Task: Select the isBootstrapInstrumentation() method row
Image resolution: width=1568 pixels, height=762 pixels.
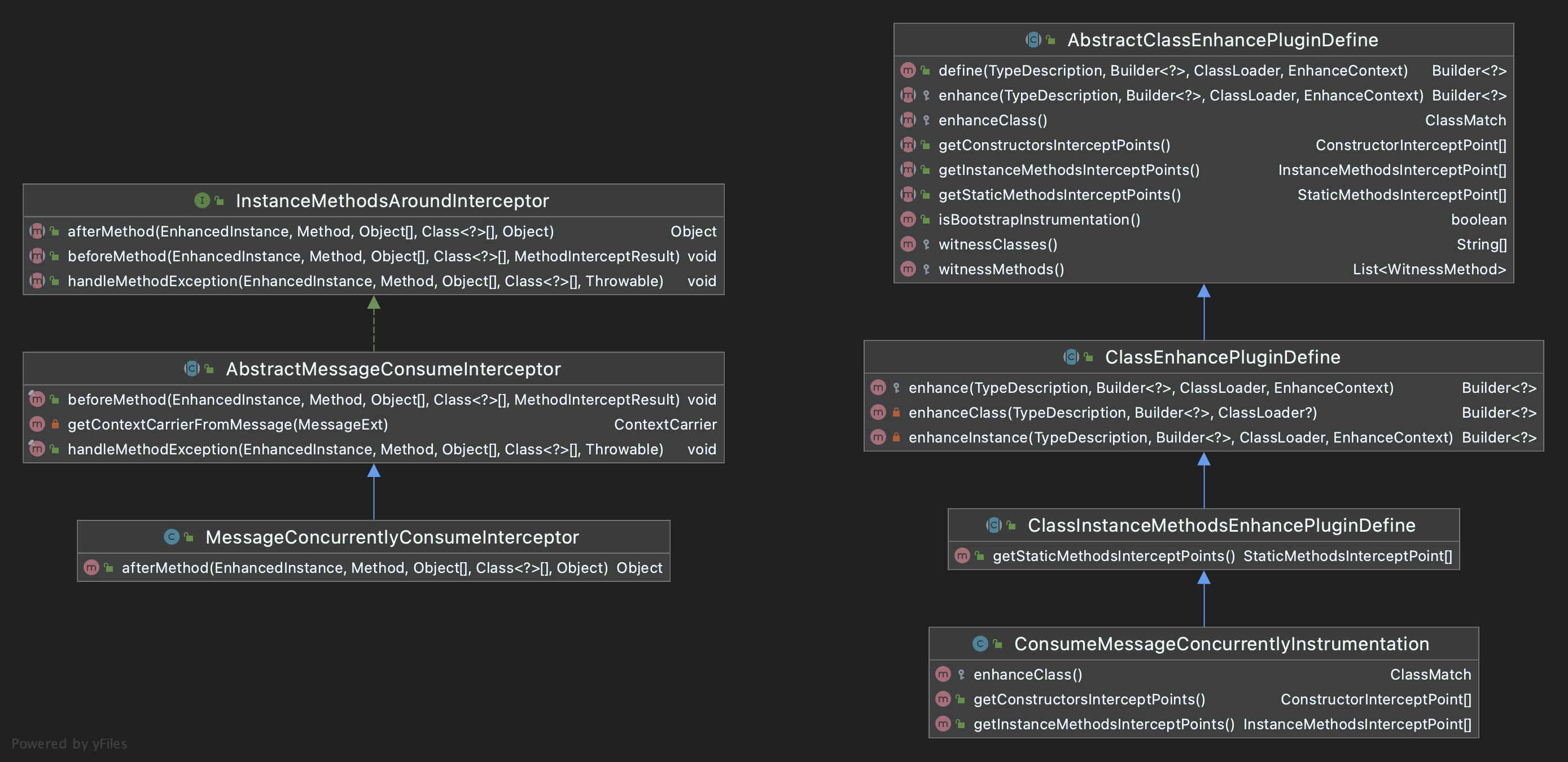Action: click(x=1039, y=220)
